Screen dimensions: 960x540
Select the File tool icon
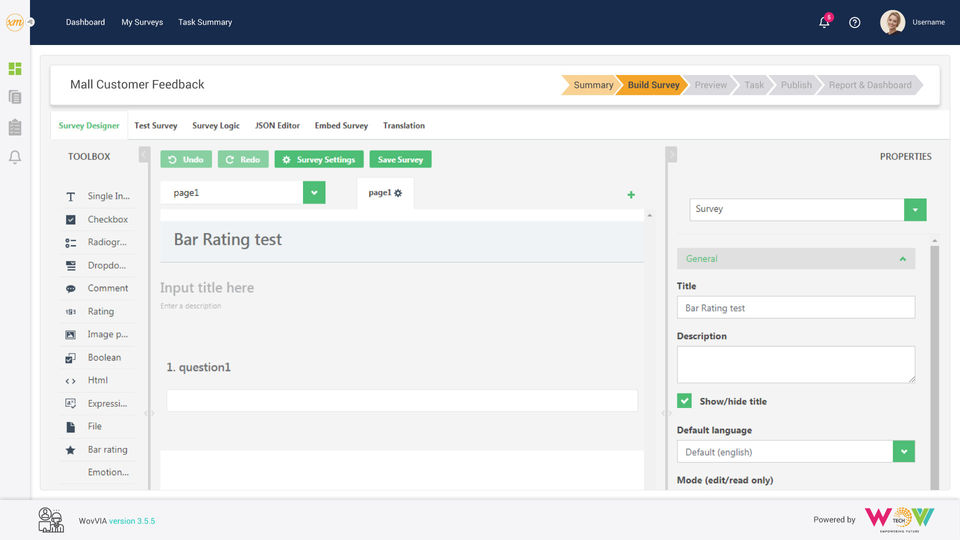click(70, 427)
